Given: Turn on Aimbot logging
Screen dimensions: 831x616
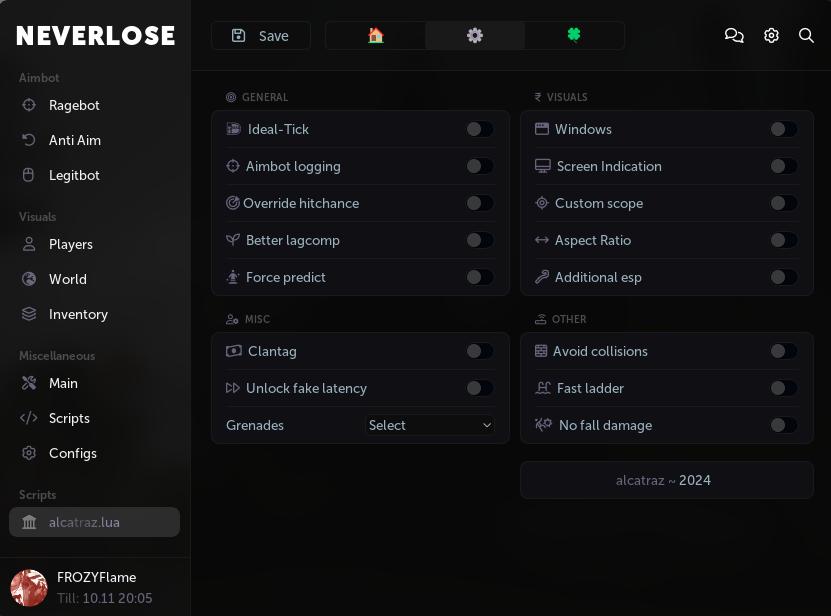Looking at the screenshot, I should coord(479,166).
